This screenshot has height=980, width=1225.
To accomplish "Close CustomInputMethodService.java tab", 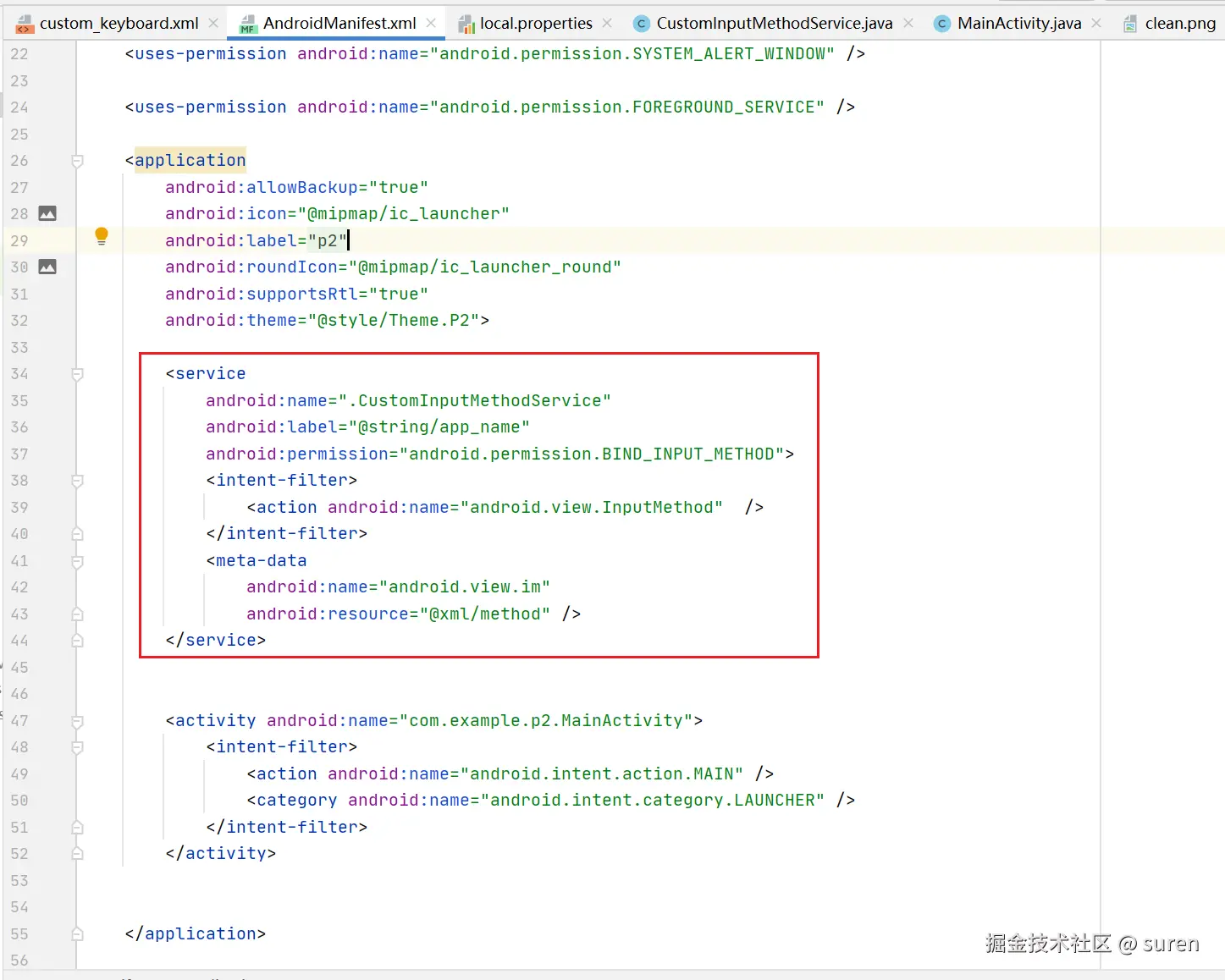I will [x=908, y=24].
